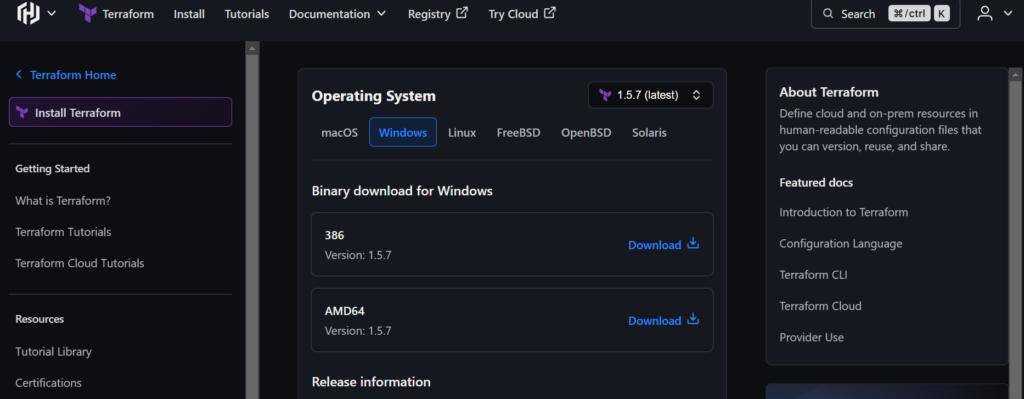Screen dimensions: 1024x399
Task: Open Terraform Cloud featured doc
Action: coord(820,306)
